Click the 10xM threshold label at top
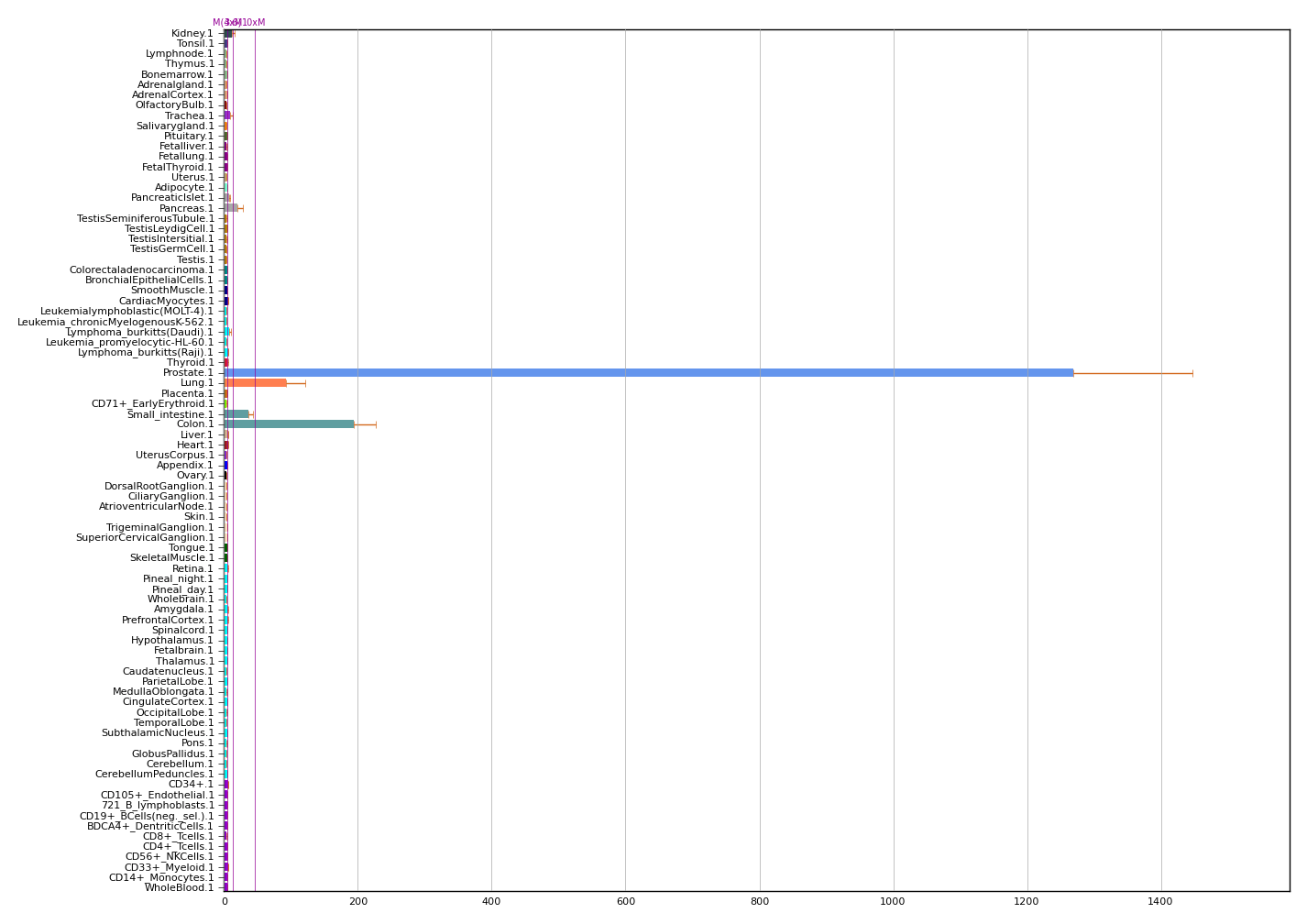This screenshot has height=924, width=1307. point(254,23)
